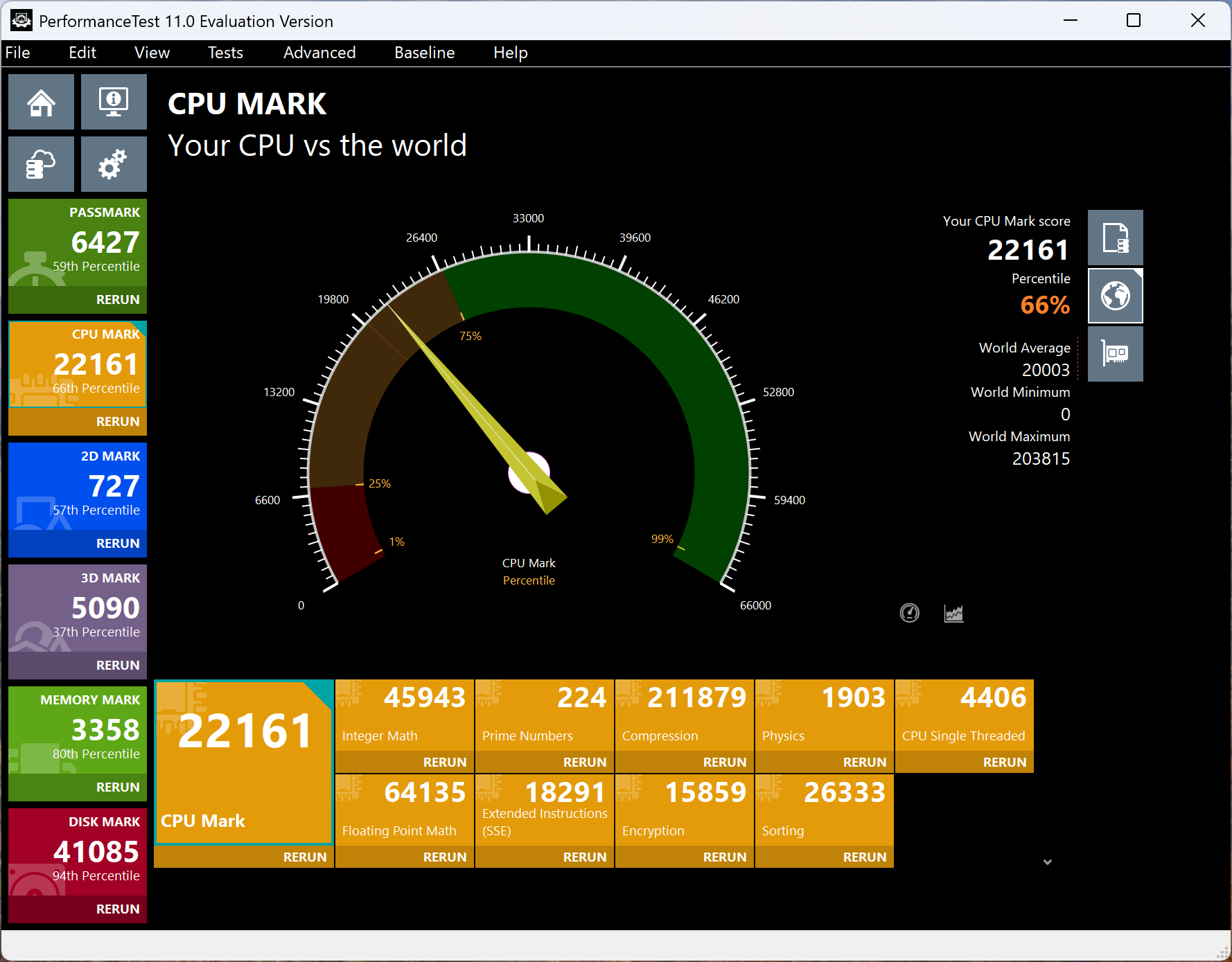
Task: Rerun the Physics test
Action: point(864,762)
